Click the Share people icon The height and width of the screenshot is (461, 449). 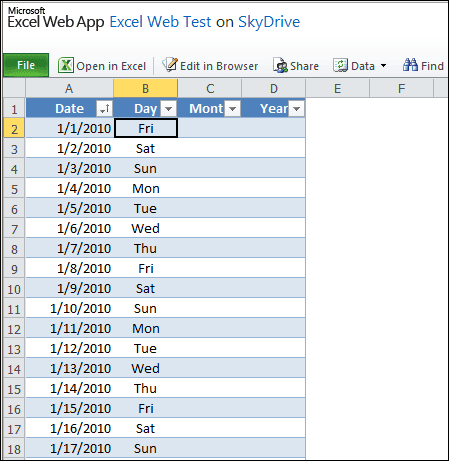pos(280,65)
